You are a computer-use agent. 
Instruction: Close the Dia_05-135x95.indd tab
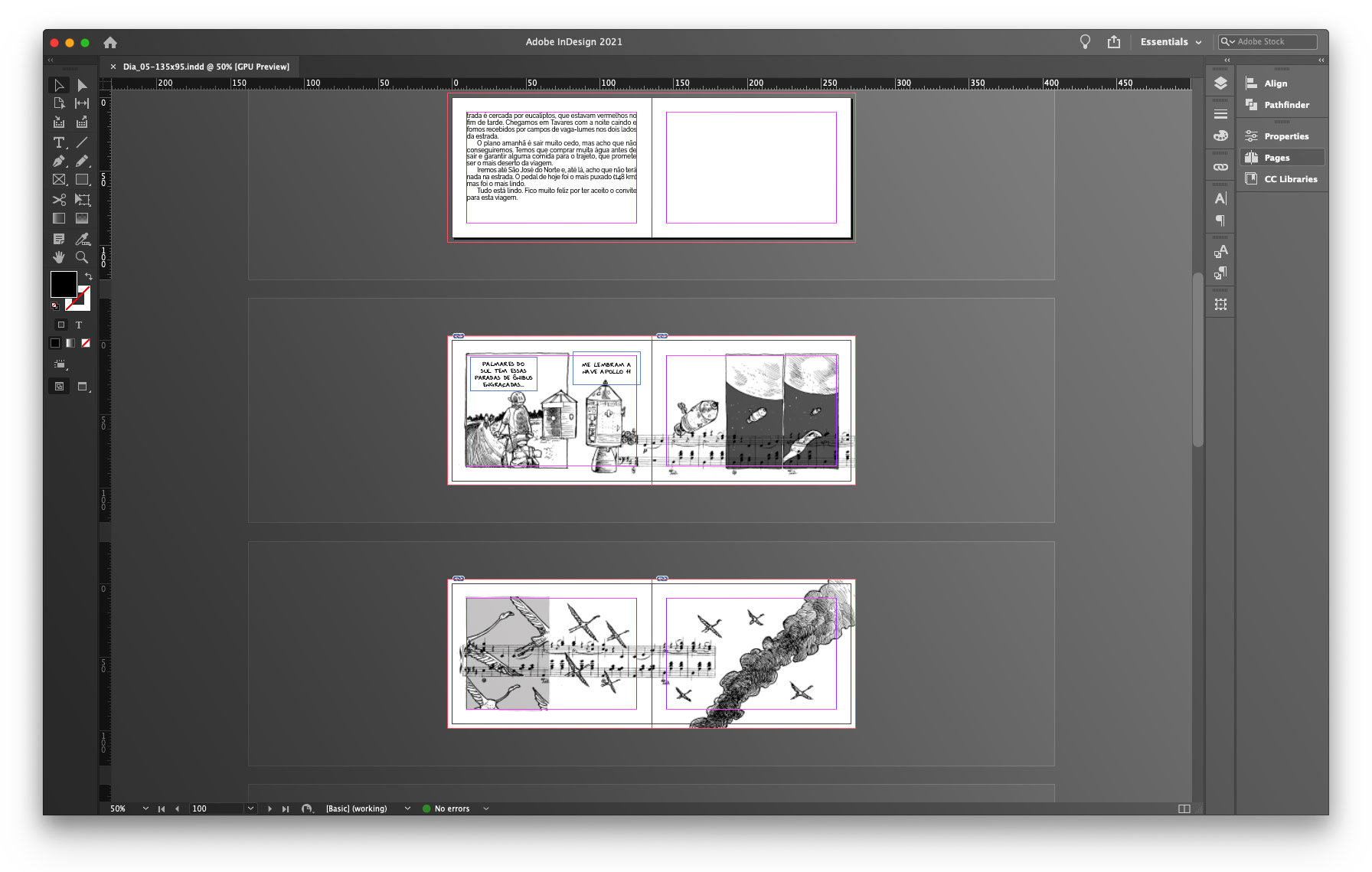pyautogui.click(x=113, y=67)
